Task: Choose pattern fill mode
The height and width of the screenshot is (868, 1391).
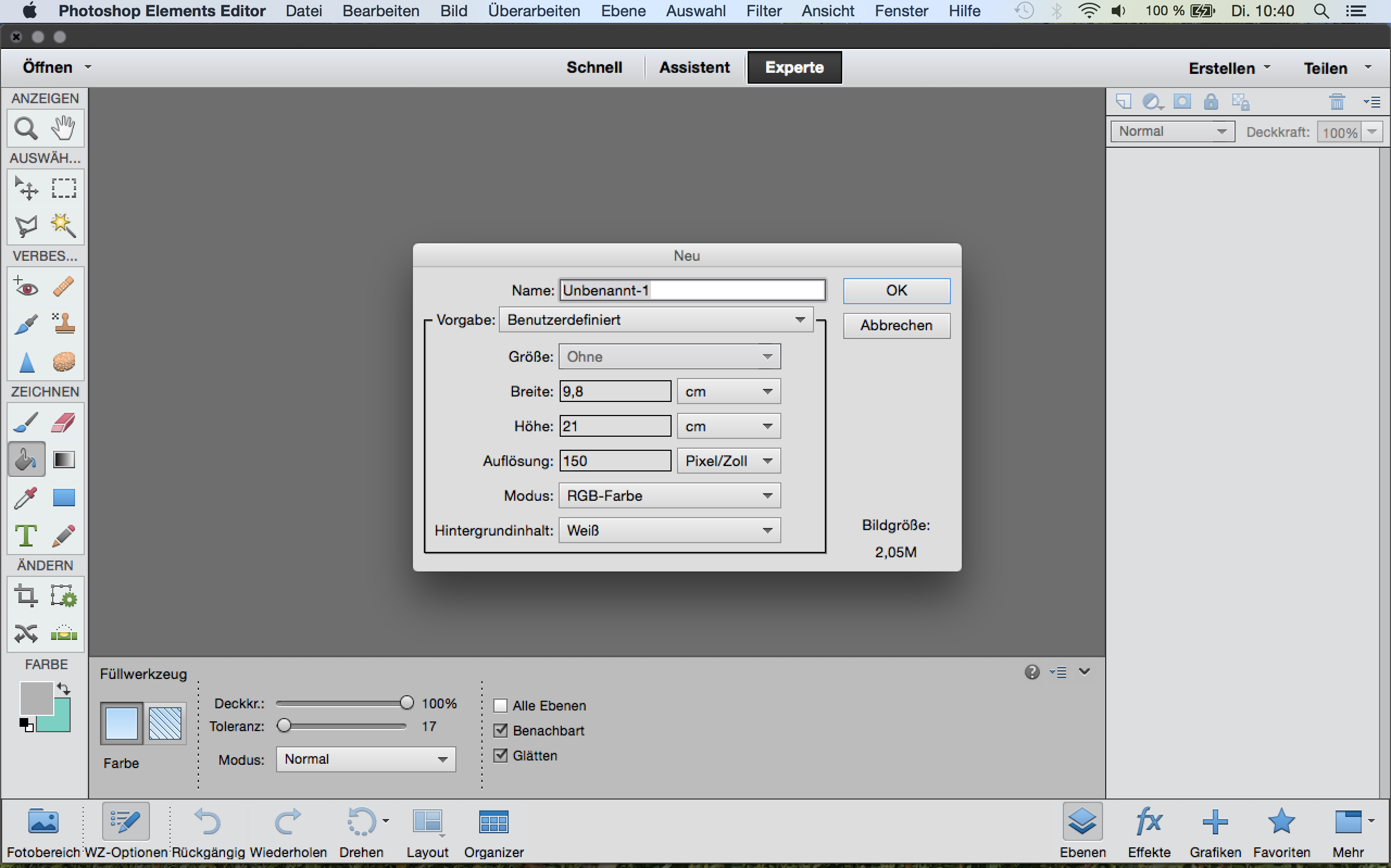Action: (165, 724)
